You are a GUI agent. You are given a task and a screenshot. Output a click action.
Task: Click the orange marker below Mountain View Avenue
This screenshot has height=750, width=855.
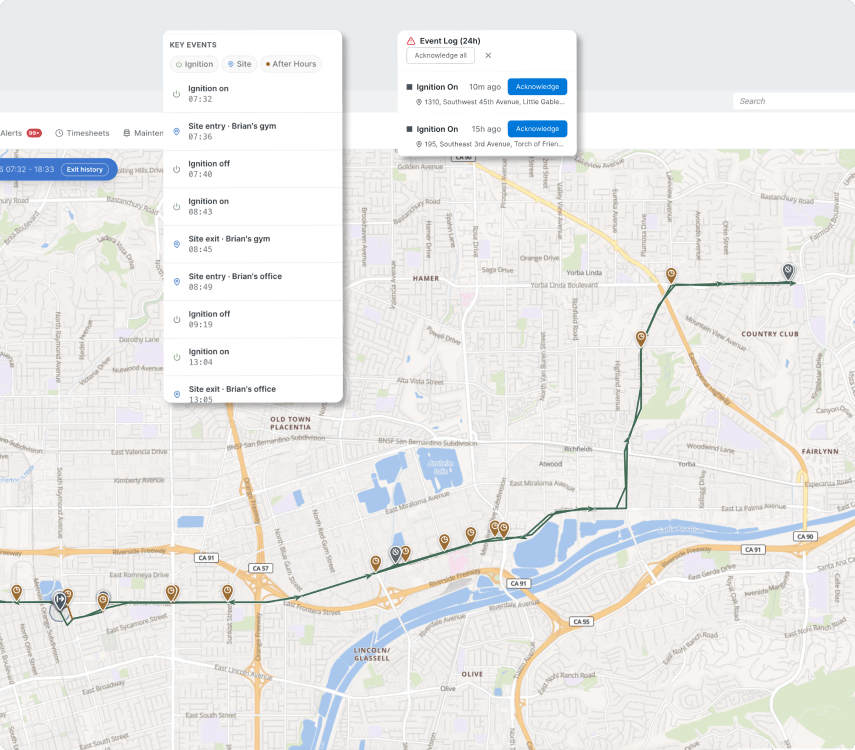[x=641, y=339]
